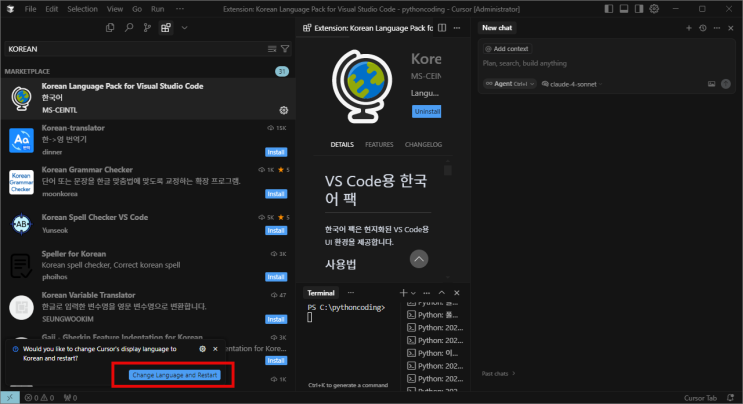Attach an image to chat icon
This screenshot has height=404, width=743.
711,84
